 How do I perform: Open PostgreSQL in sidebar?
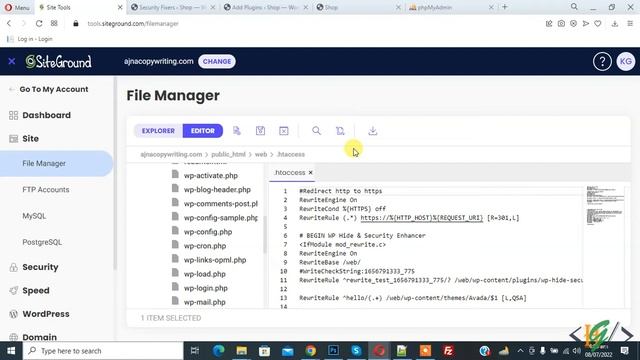click(42, 242)
